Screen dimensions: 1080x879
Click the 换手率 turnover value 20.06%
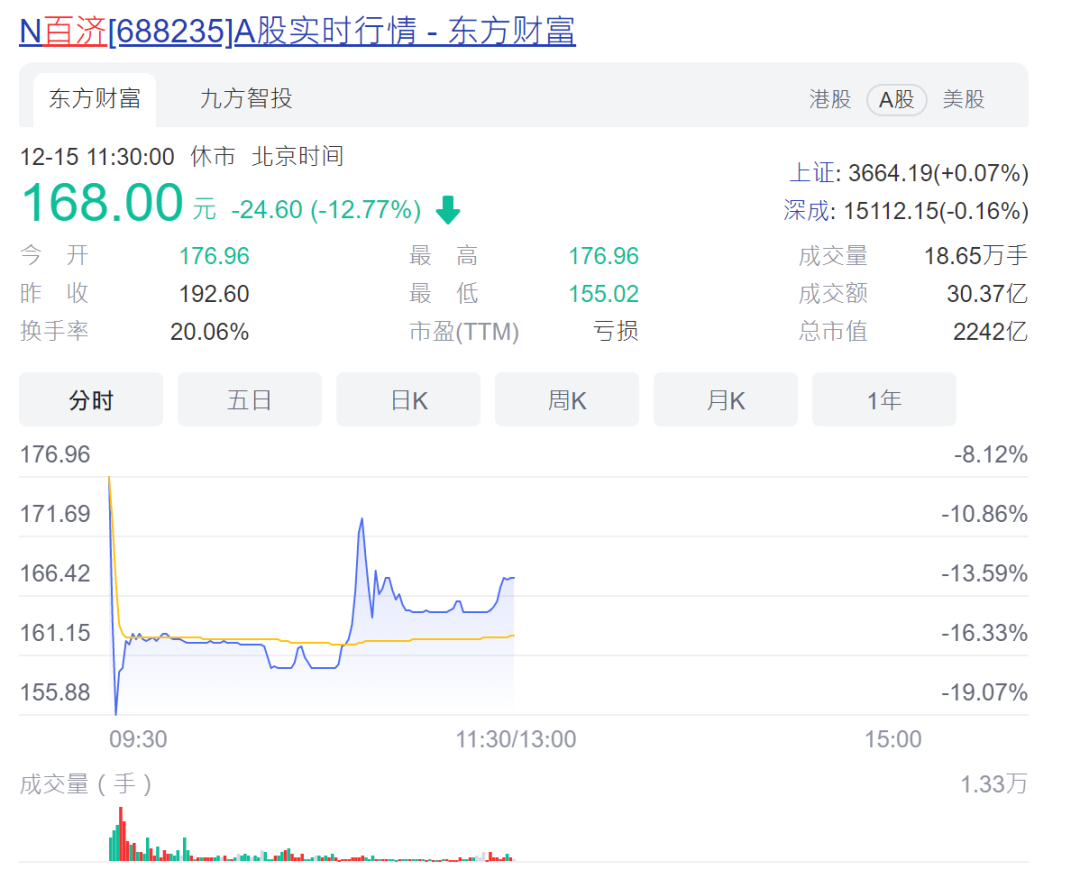210,331
